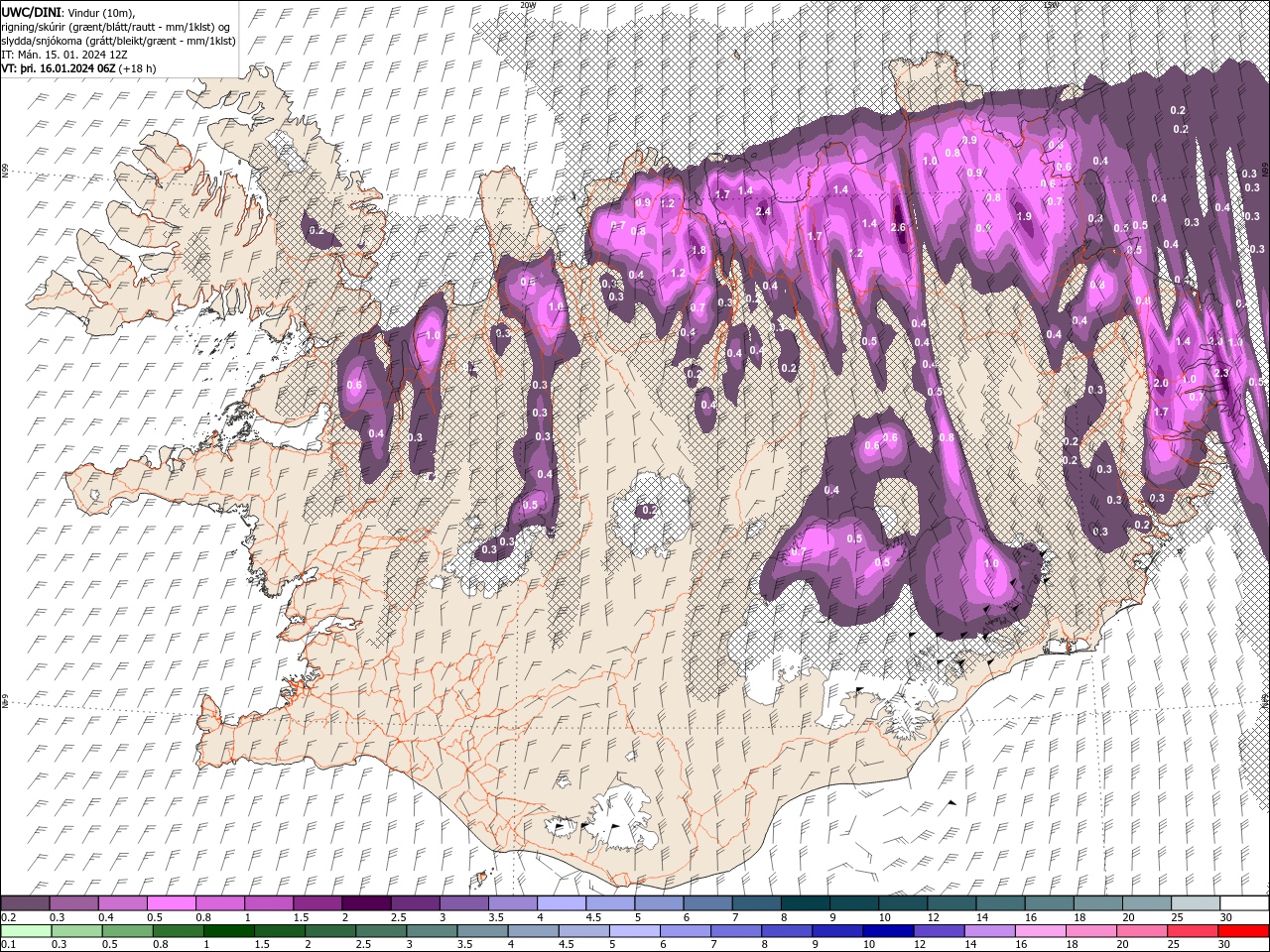Click the '20W' longitude label on the top edge
Image resolution: width=1270 pixels, height=952 pixels.
tap(528, 4)
